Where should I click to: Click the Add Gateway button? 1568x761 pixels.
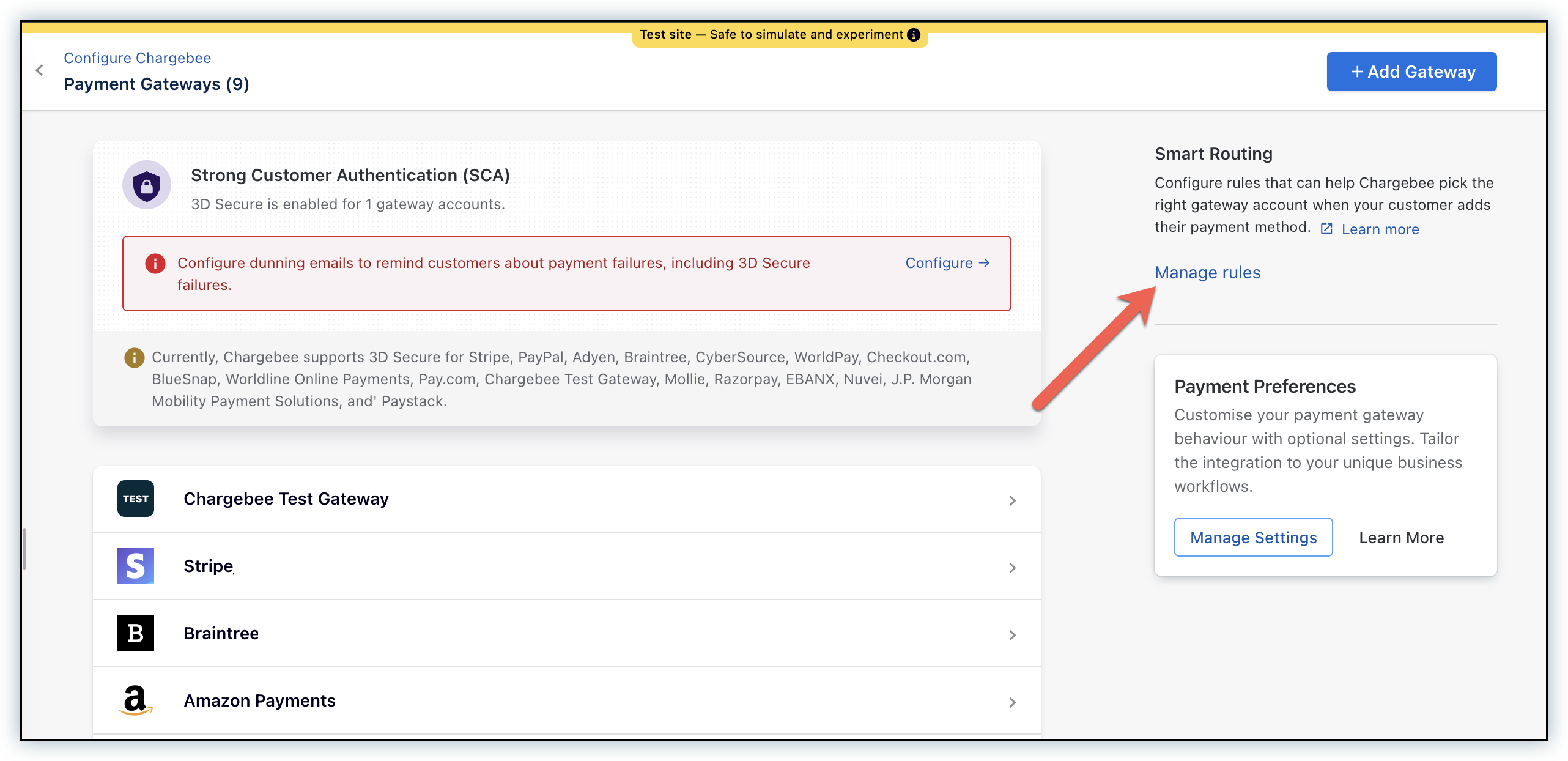click(1411, 72)
